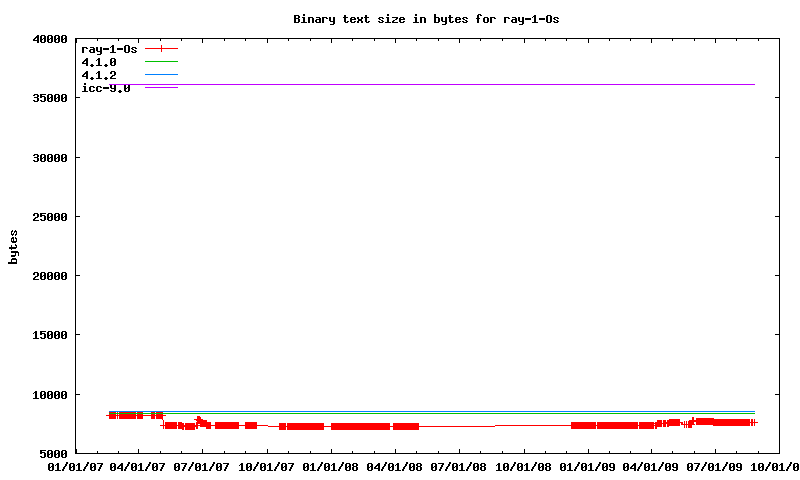Select the 4.1.0 legend label
This screenshot has width=800, height=480.
pyautogui.click(x=99, y=62)
